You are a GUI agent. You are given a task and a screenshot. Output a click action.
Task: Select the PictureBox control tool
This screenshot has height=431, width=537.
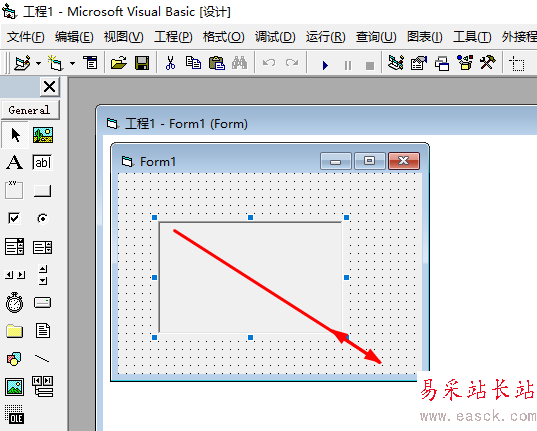click(x=43, y=135)
